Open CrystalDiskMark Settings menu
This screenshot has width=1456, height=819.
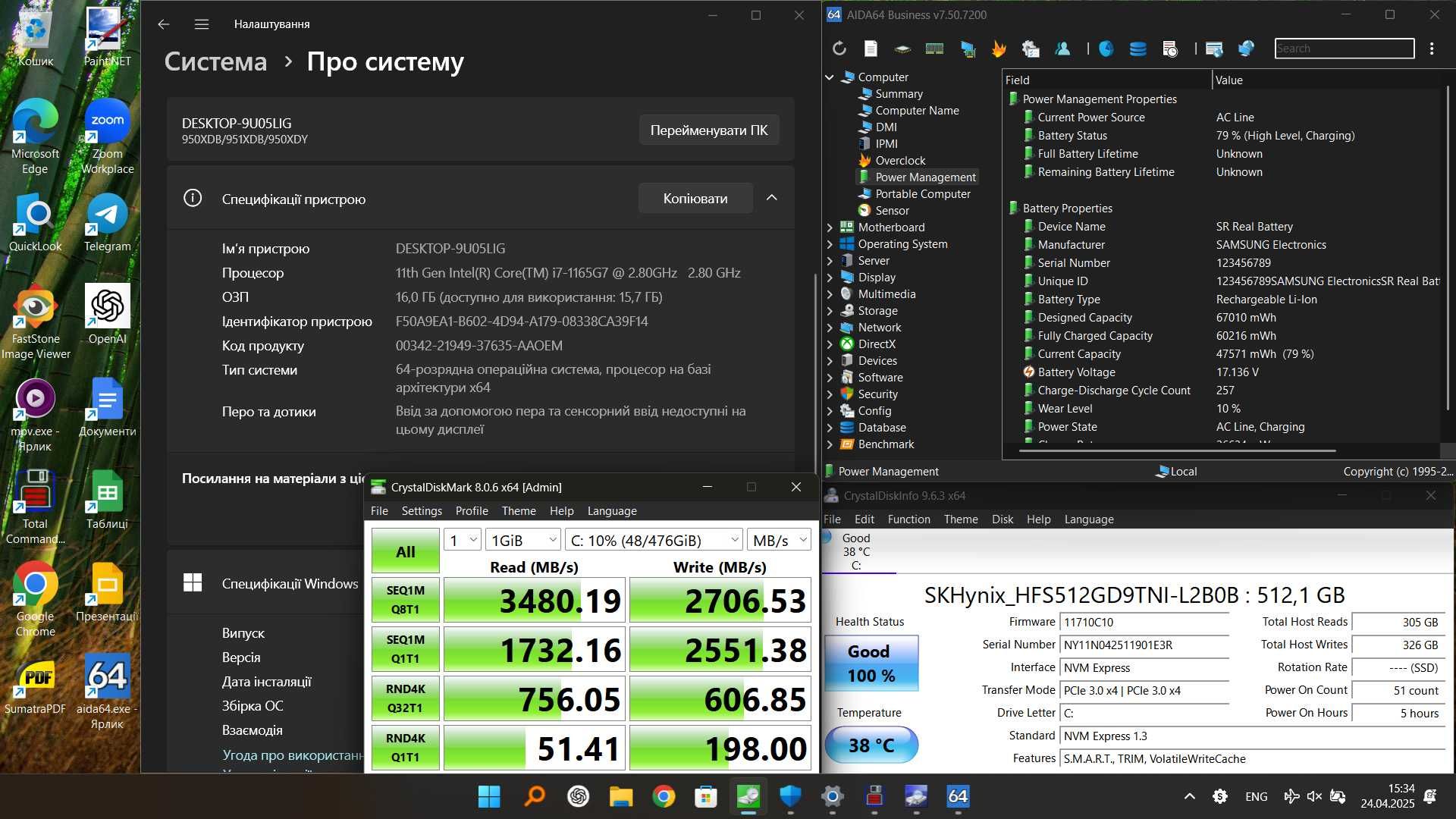[422, 511]
